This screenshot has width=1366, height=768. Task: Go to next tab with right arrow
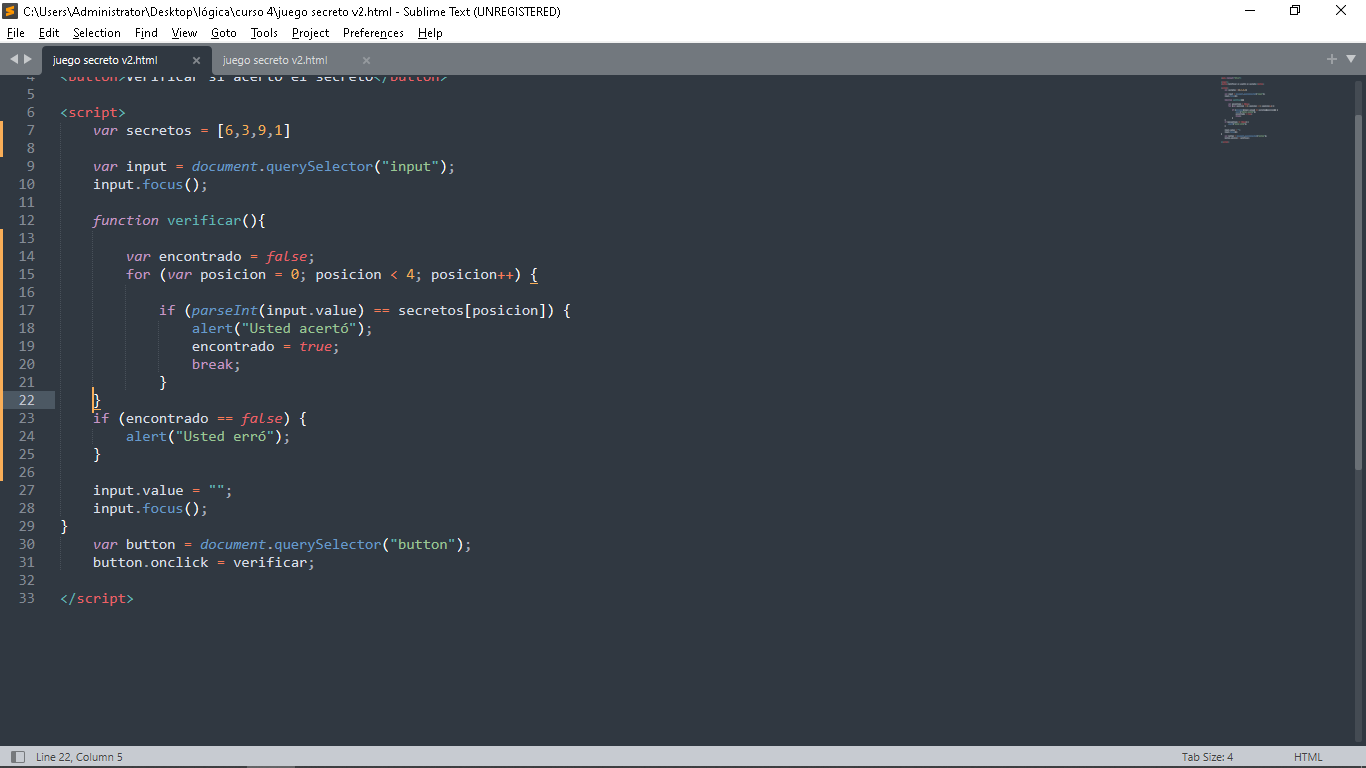click(x=28, y=59)
